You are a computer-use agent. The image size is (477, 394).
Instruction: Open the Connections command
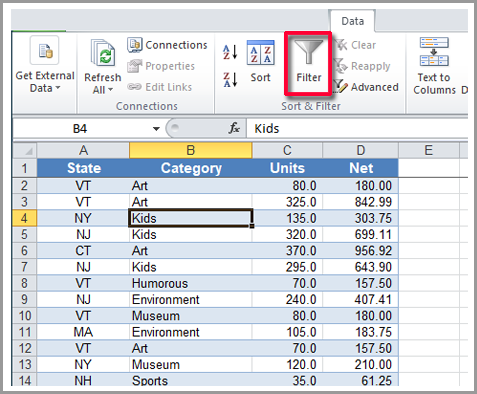[x=167, y=45]
